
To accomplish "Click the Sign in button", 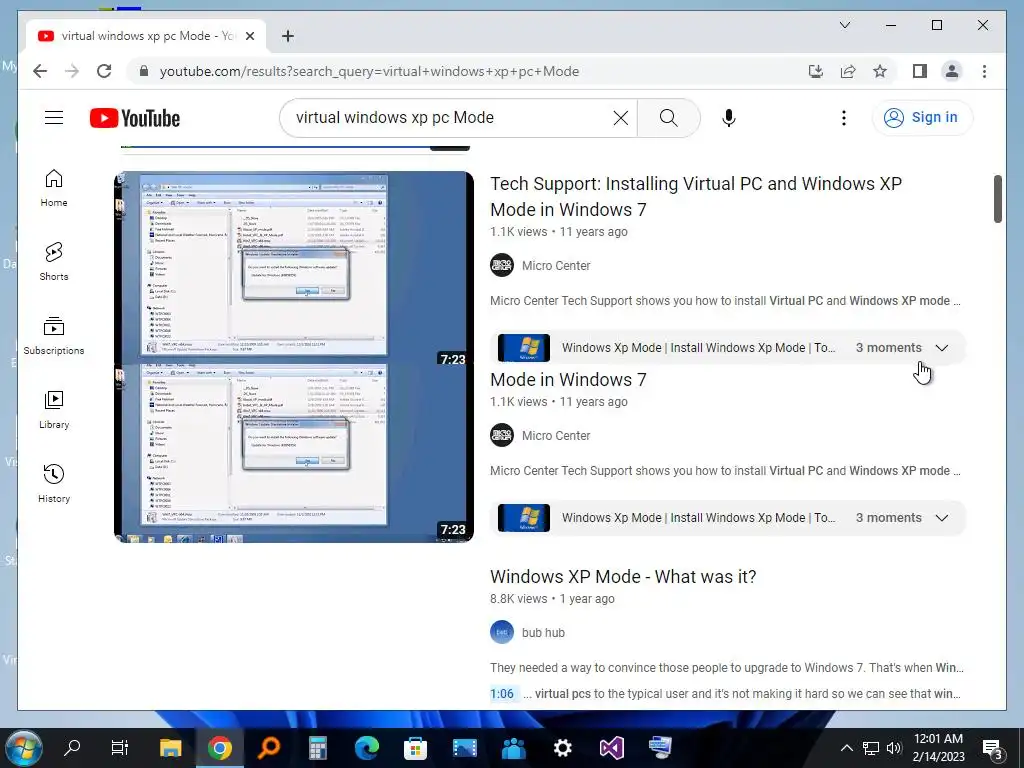I will pyautogui.click(x=921, y=118).
